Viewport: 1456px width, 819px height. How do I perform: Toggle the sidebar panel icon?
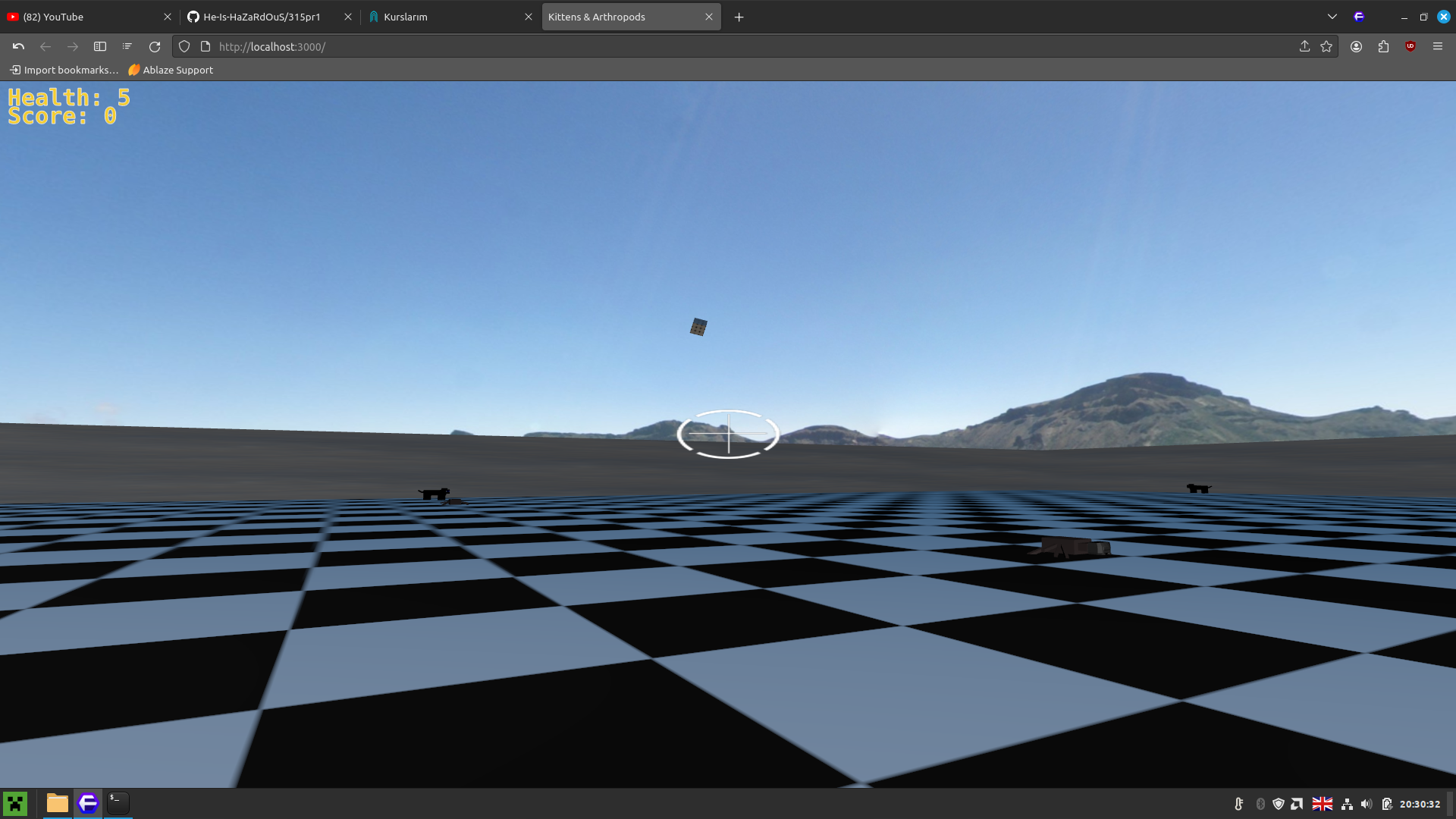pos(100,47)
